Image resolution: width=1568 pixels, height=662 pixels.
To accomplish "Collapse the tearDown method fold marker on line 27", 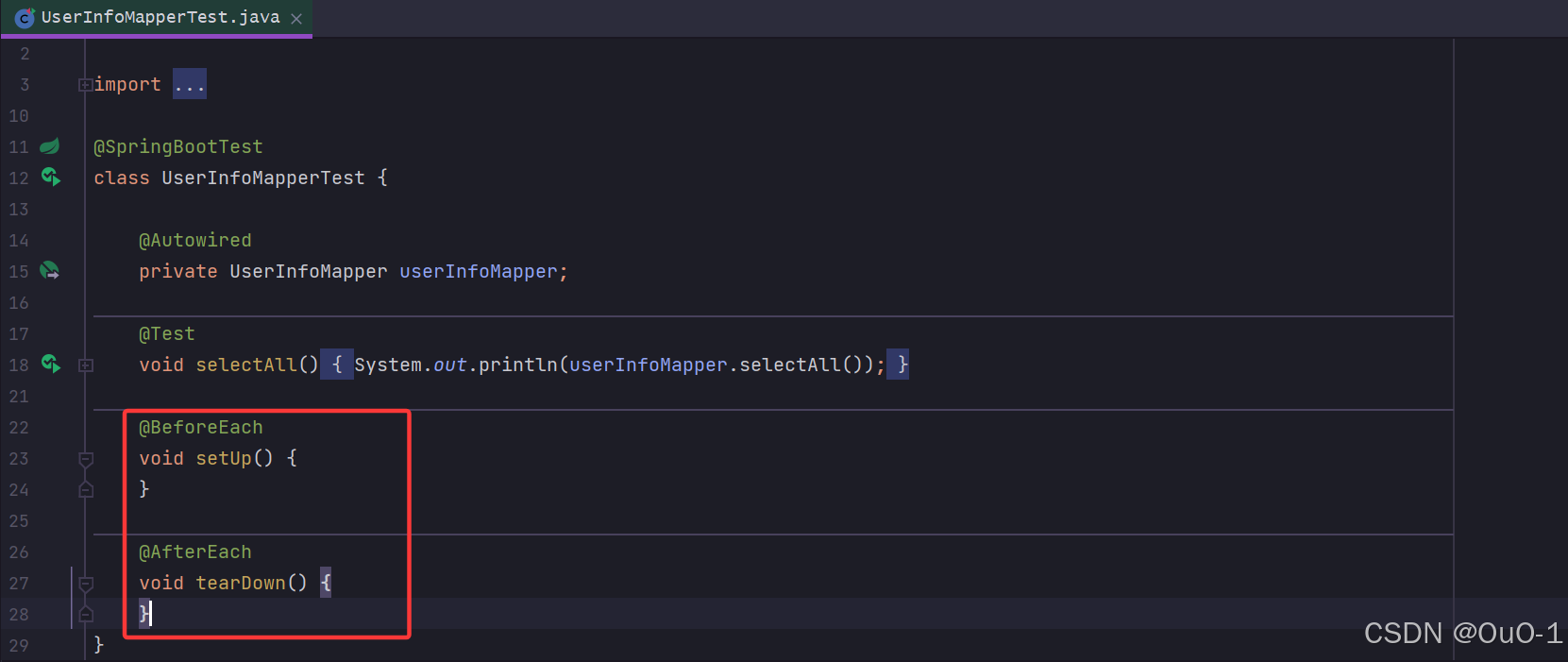I will 86,584.
